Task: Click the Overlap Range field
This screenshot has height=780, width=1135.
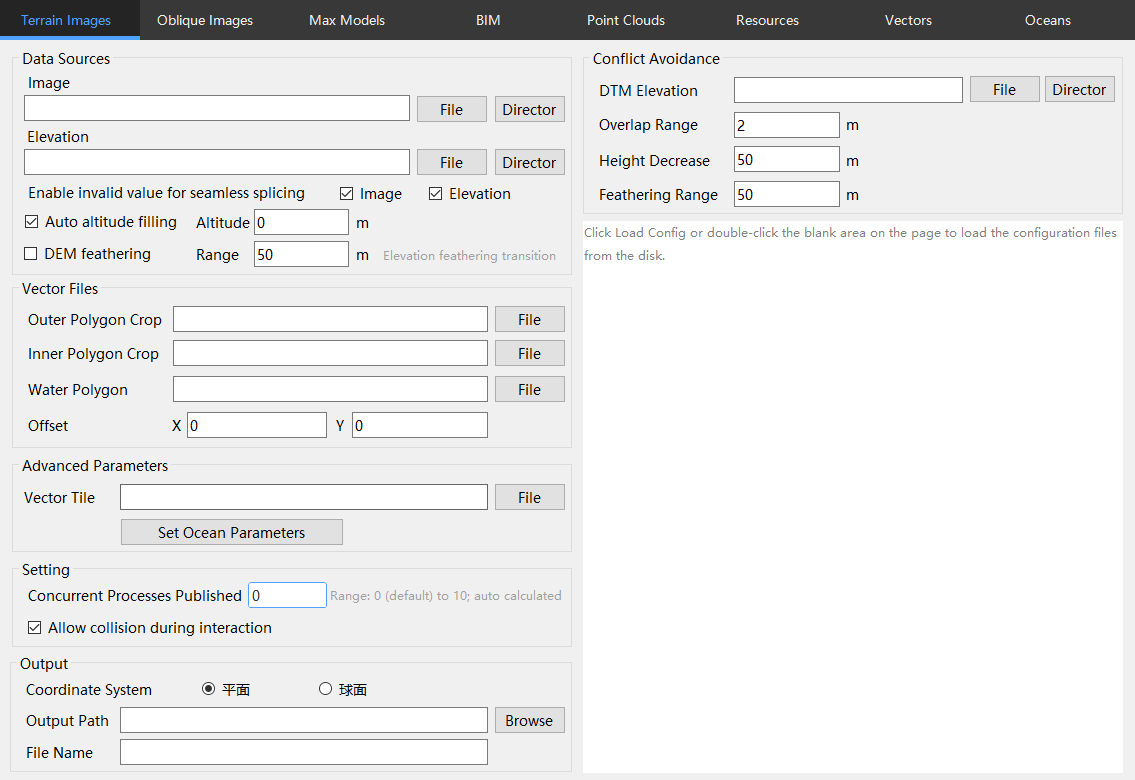Action: pyautogui.click(x=787, y=125)
